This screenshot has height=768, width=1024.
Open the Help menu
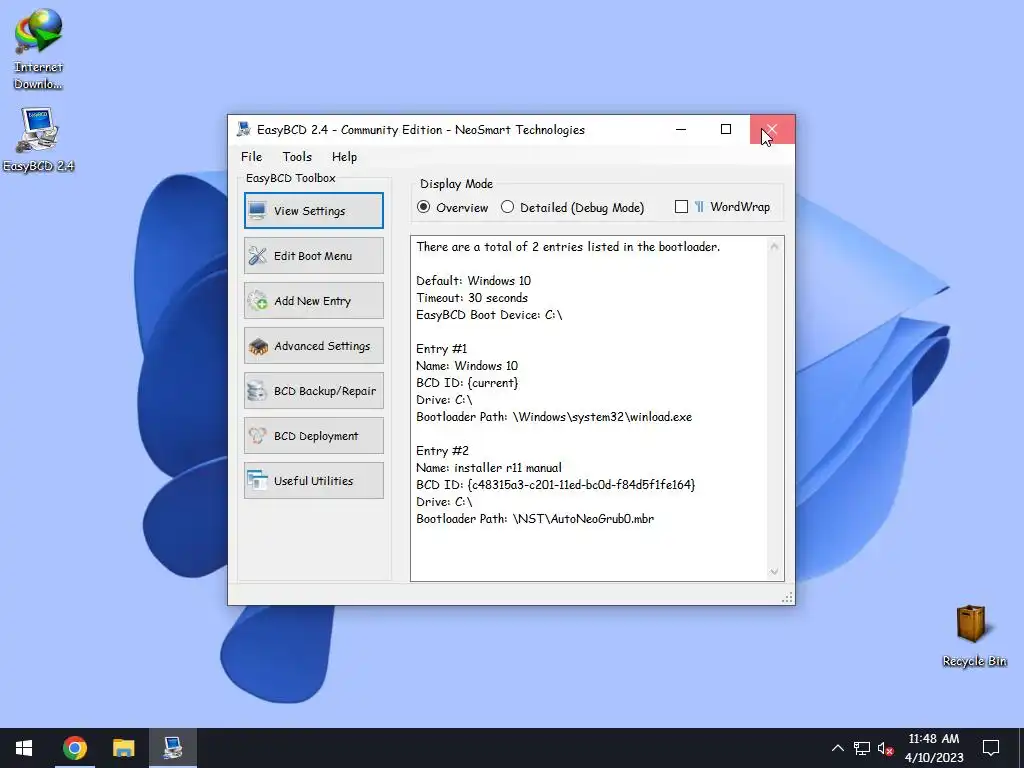pos(344,156)
